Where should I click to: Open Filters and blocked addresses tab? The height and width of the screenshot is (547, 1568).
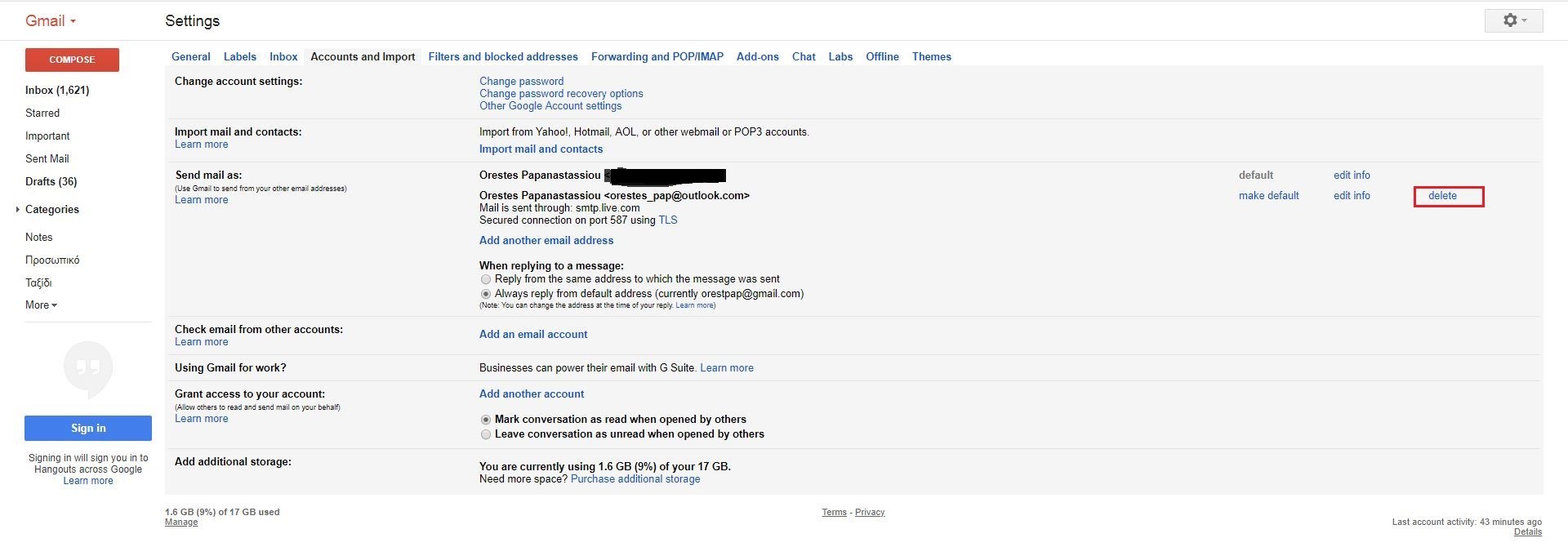click(x=503, y=56)
